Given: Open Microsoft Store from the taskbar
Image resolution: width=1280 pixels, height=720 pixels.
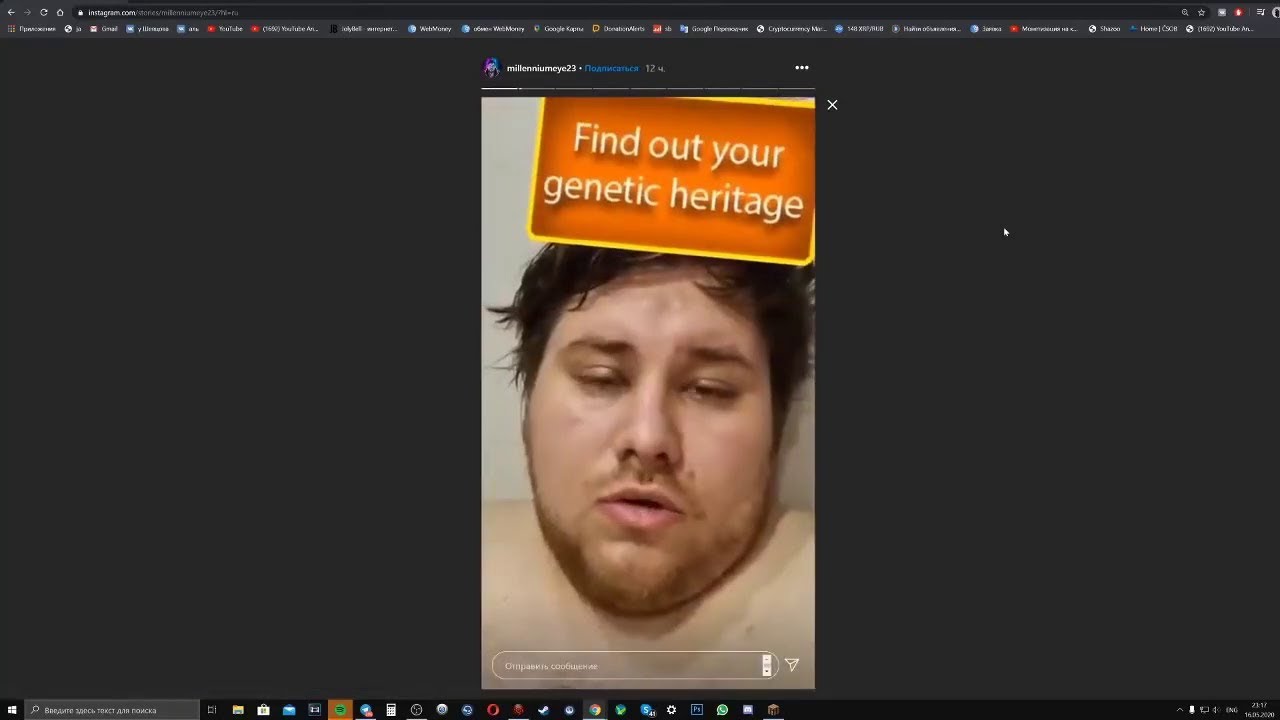Looking at the screenshot, I should point(263,710).
